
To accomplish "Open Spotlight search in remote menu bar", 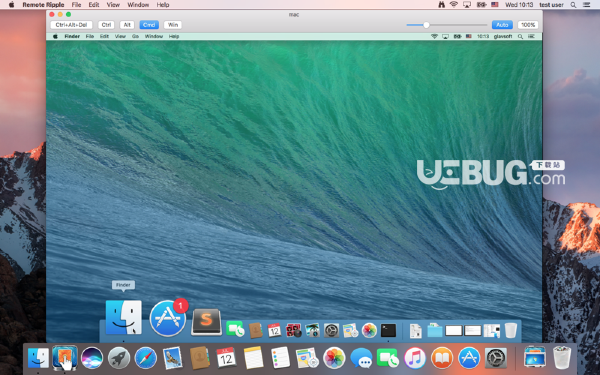I will click(520, 36).
